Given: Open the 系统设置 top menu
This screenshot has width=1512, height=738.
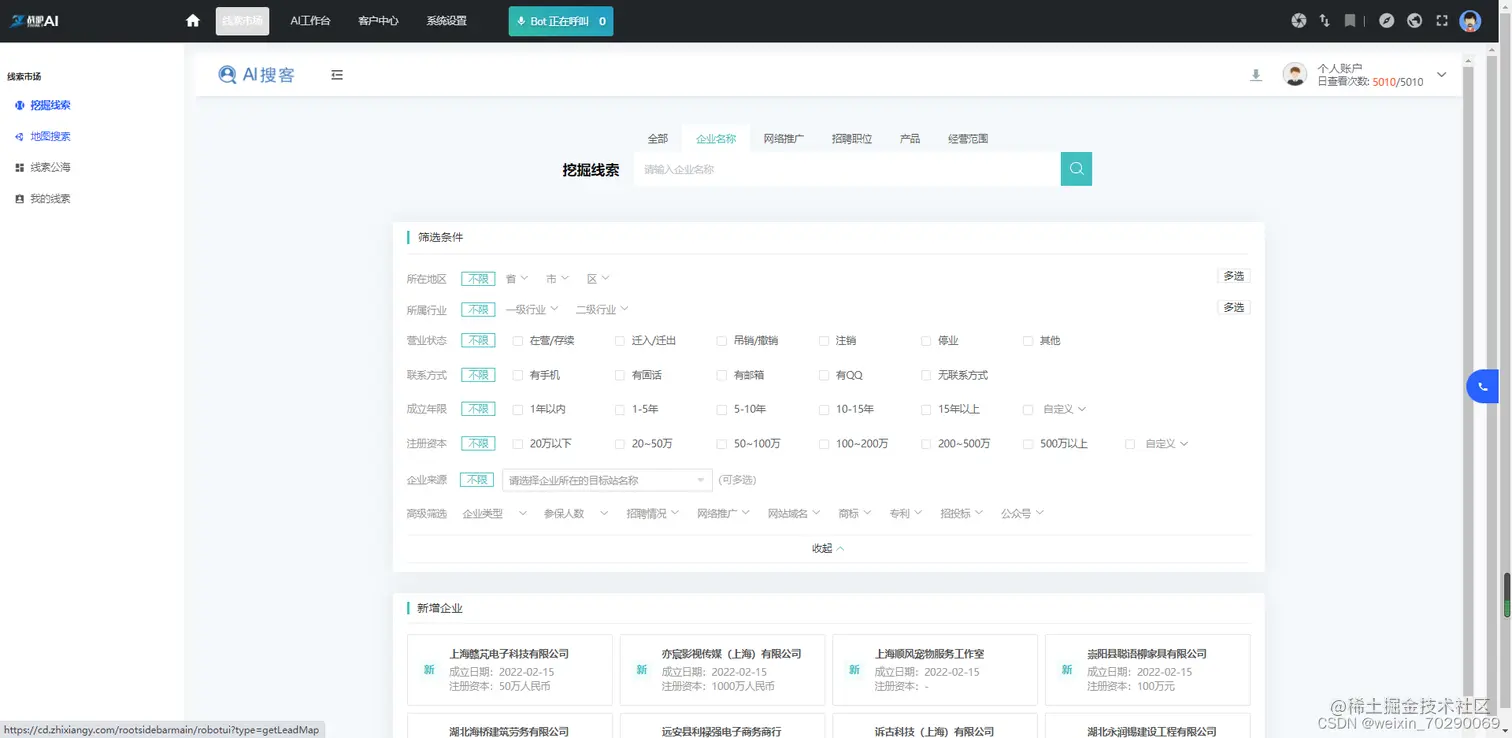Looking at the screenshot, I should point(446,21).
